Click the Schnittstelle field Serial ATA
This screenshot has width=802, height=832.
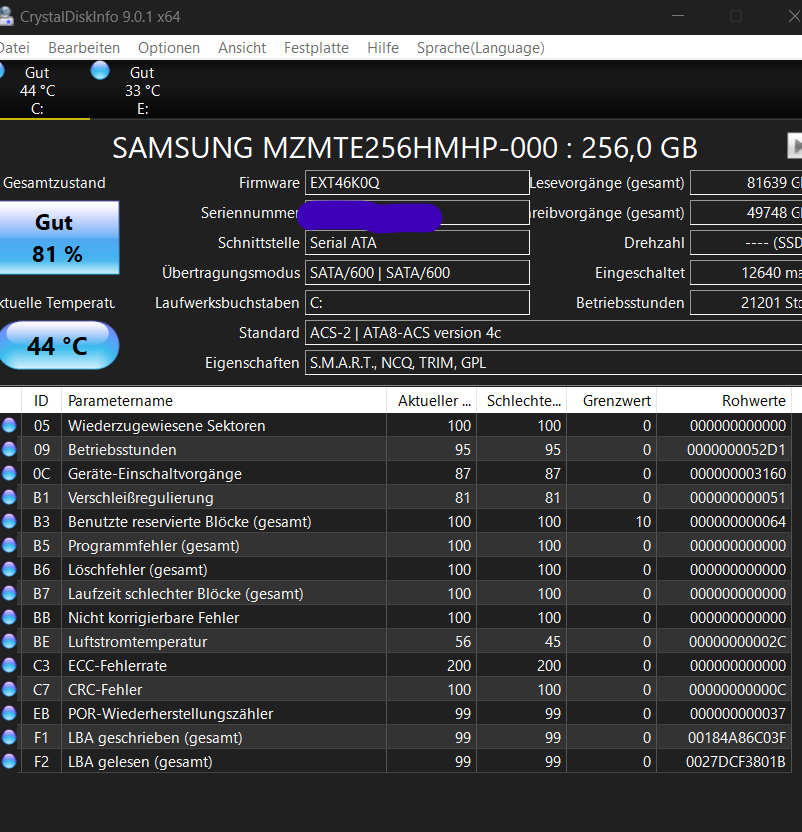(x=417, y=243)
